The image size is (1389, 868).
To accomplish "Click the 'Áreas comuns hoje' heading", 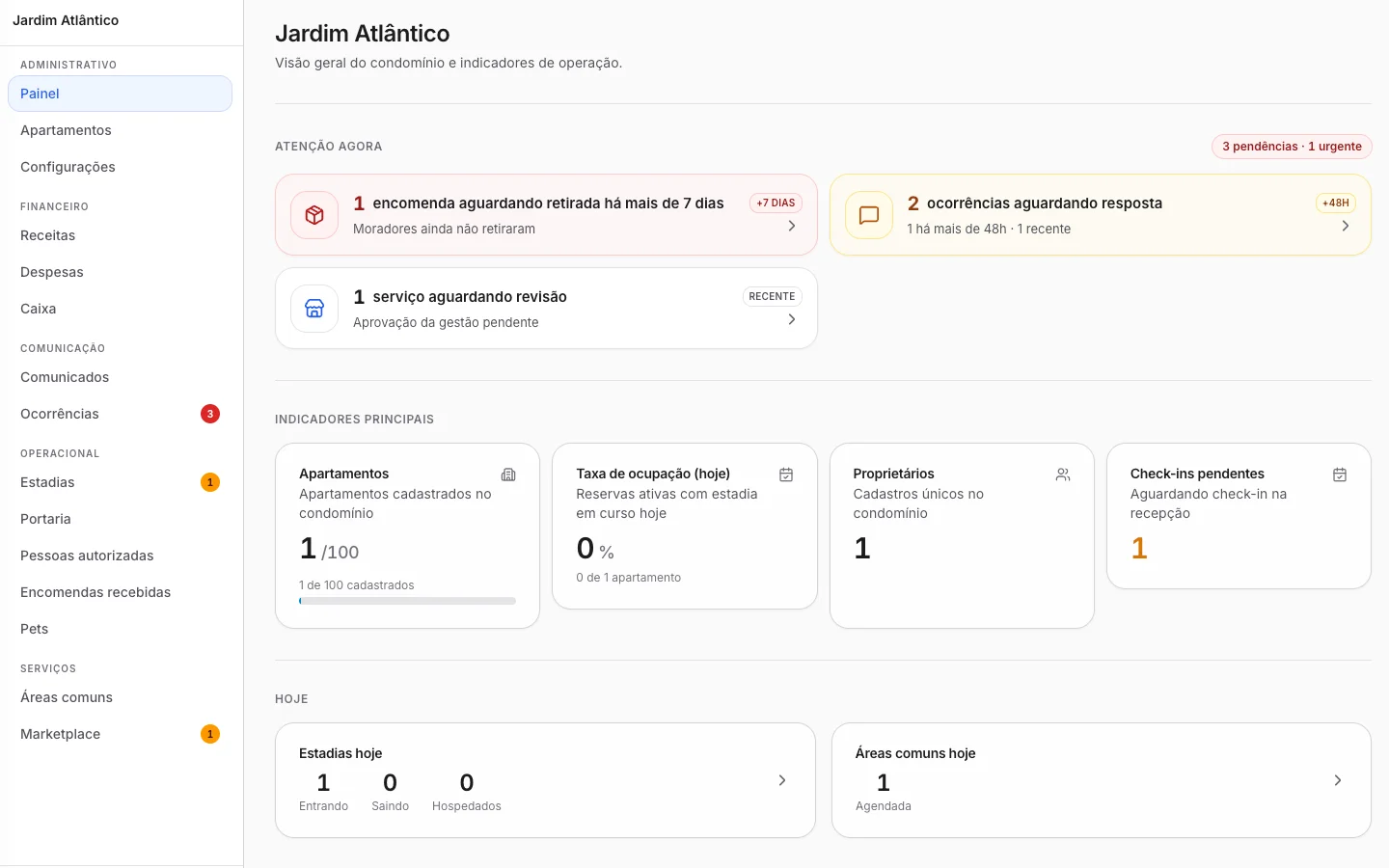I will pos(915,753).
